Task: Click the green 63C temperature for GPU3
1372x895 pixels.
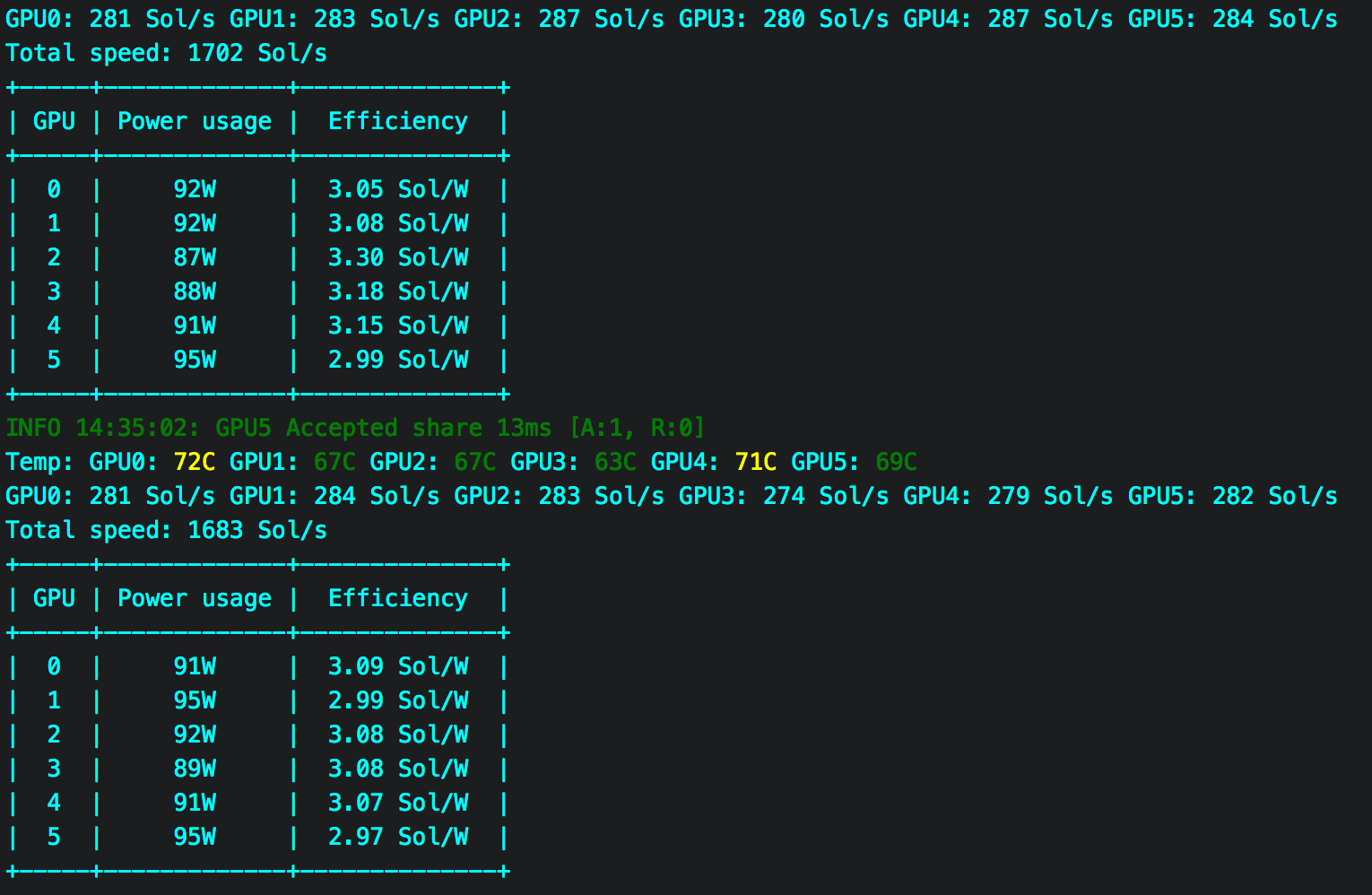Action: click(x=615, y=462)
